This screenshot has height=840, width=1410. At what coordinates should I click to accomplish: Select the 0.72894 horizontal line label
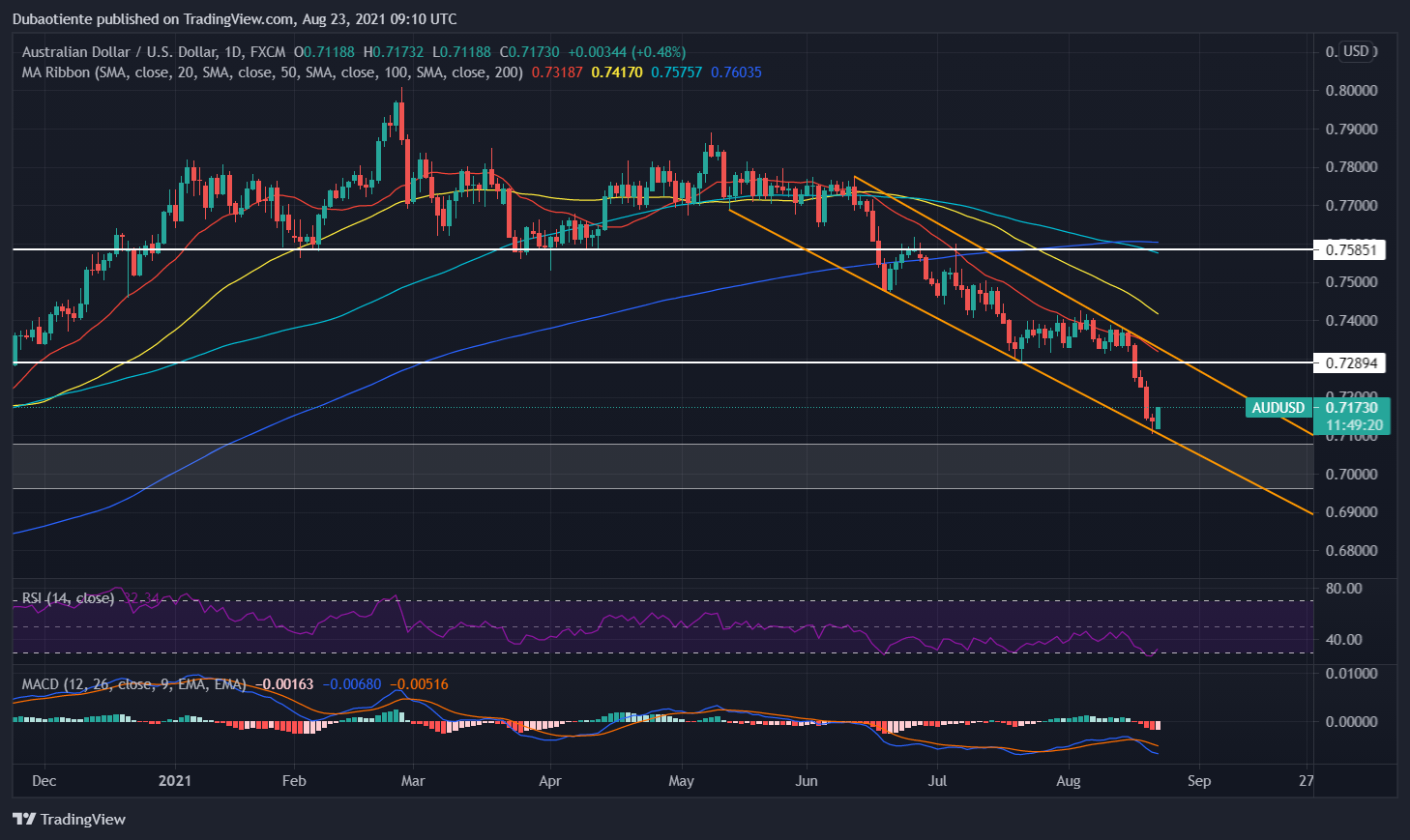click(x=1352, y=363)
